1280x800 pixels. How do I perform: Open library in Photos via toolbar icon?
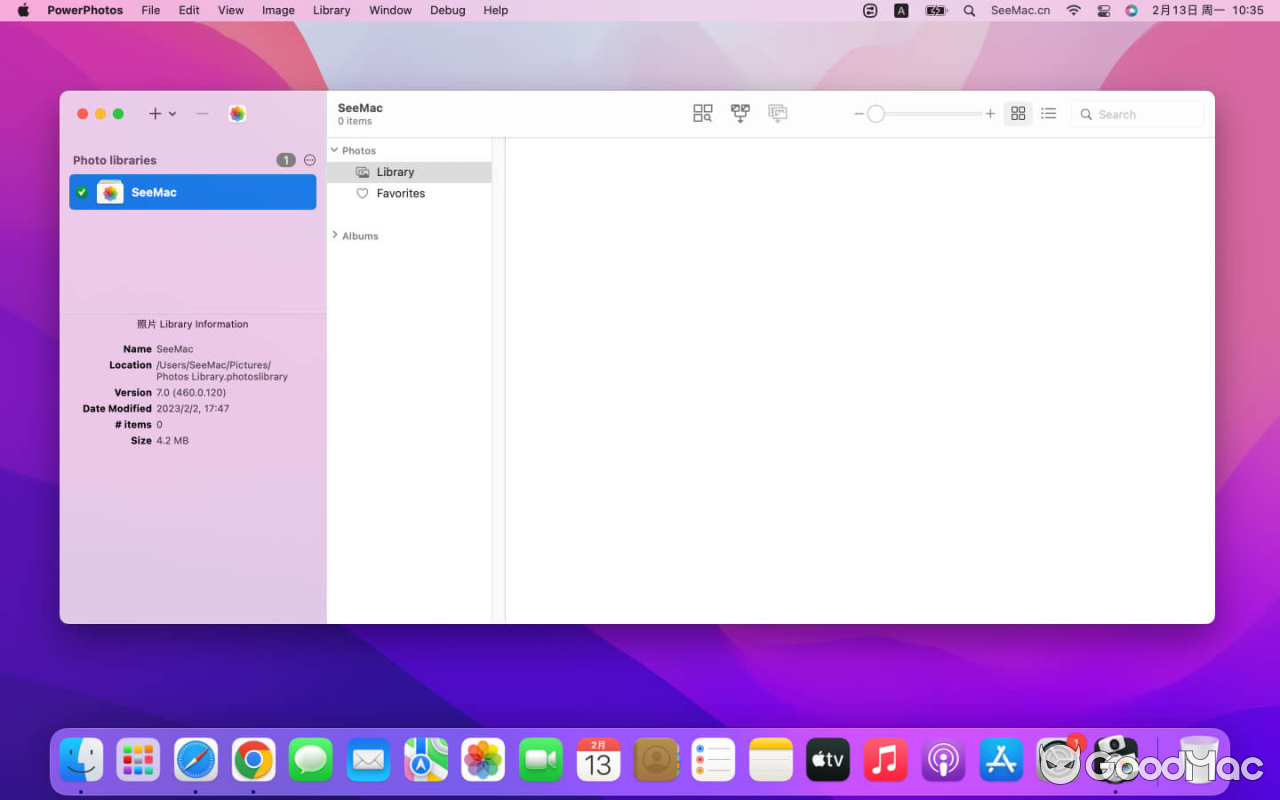(x=237, y=114)
